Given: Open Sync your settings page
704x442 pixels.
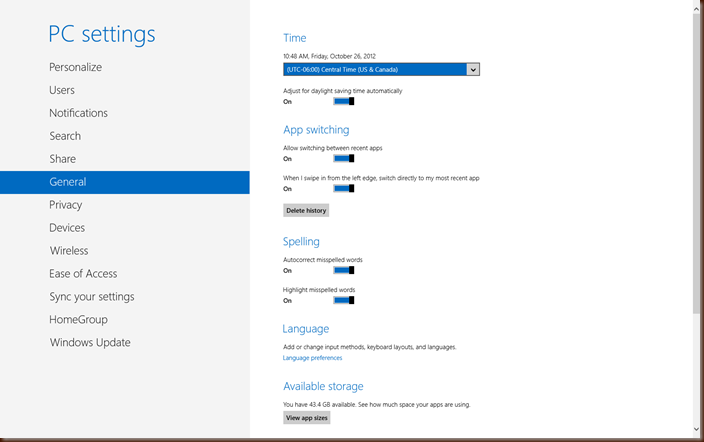Looking at the screenshot, I should pos(92,297).
